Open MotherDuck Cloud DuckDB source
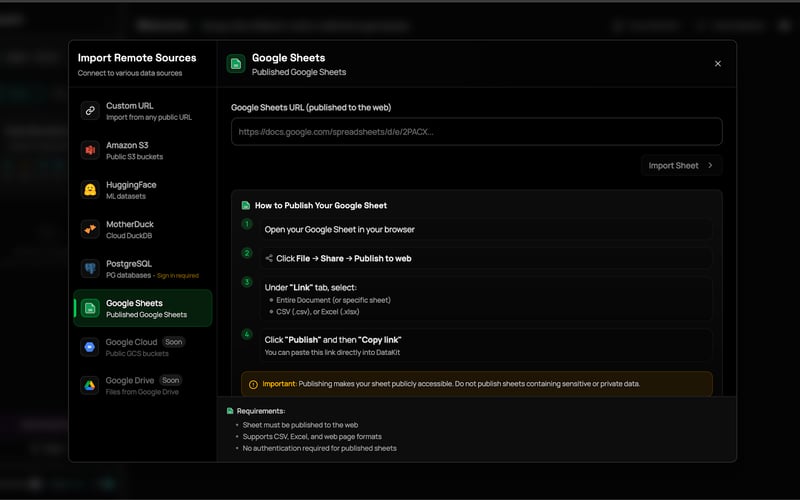Viewport: 800px width, 500px height. click(143, 229)
